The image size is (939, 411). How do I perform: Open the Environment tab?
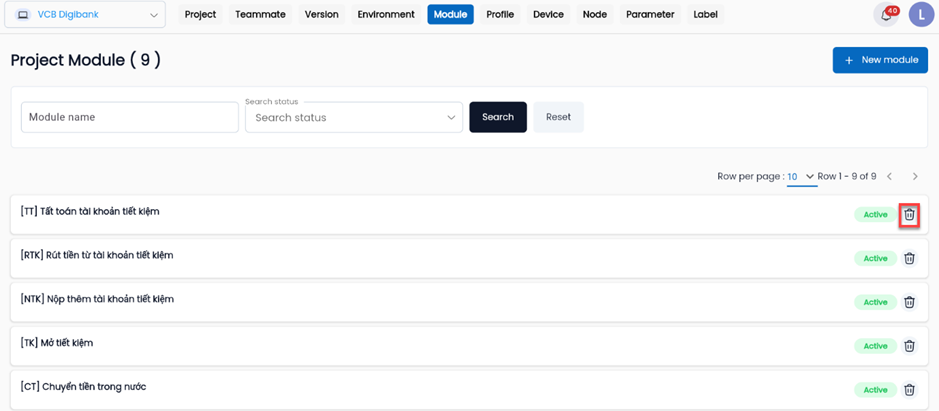(386, 15)
